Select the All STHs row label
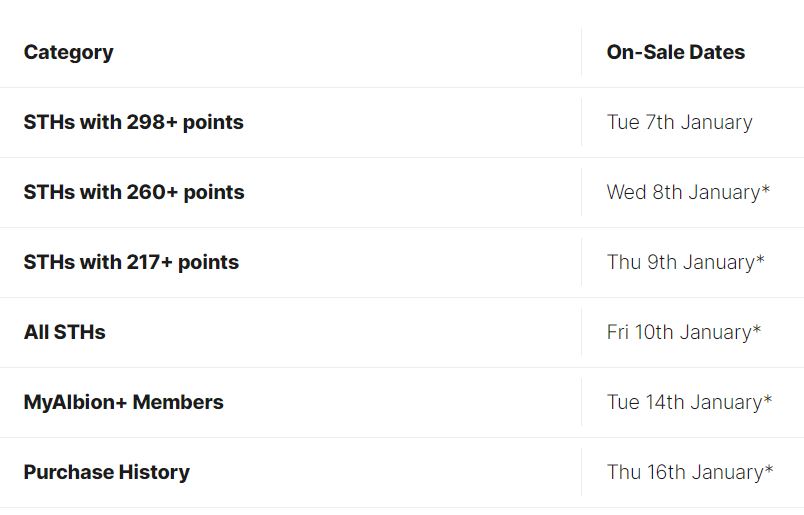 tap(65, 332)
